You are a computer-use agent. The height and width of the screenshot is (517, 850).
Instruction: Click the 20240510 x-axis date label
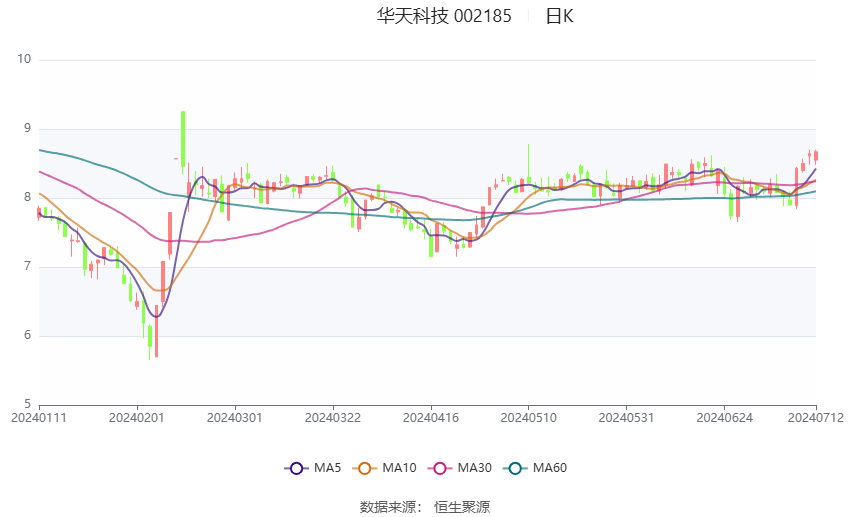[x=529, y=418]
